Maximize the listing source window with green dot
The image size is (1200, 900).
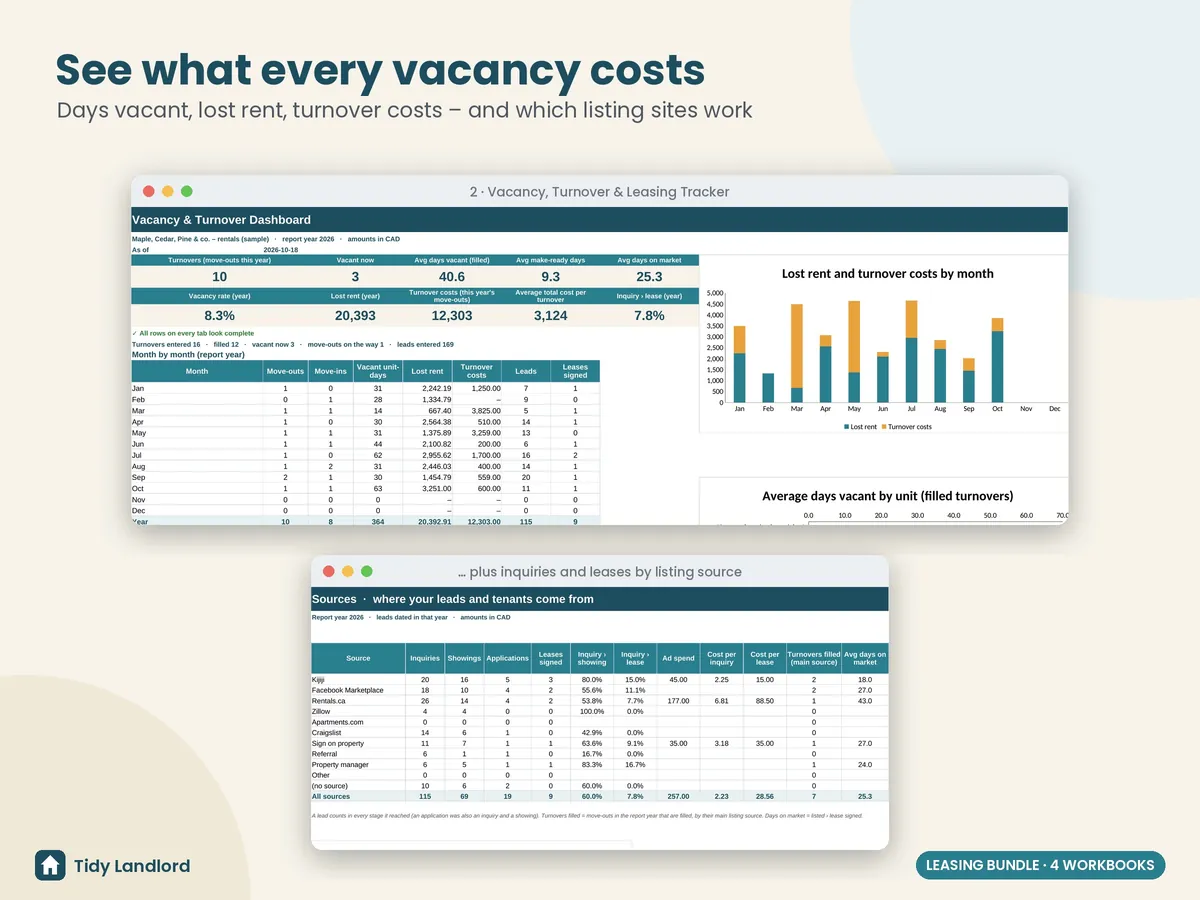click(366, 571)
